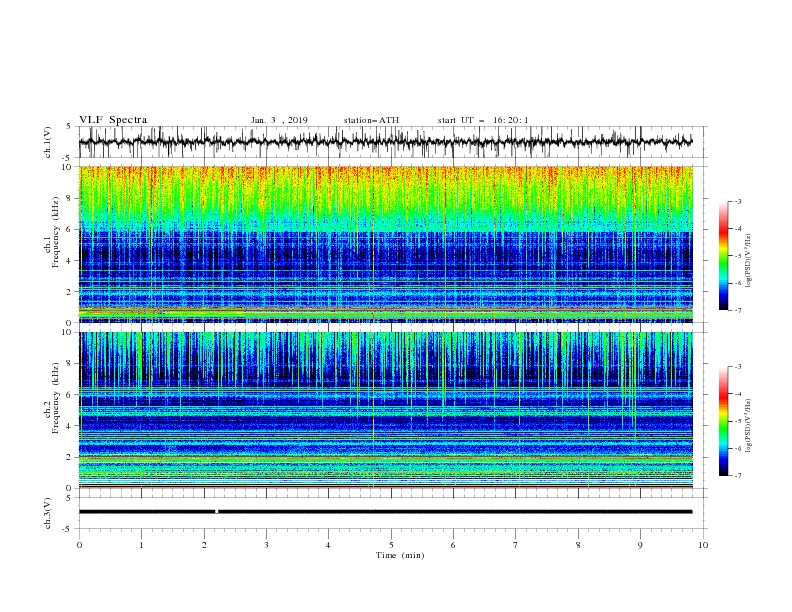Click time axis tick label "5"

[x=391, y=545]
